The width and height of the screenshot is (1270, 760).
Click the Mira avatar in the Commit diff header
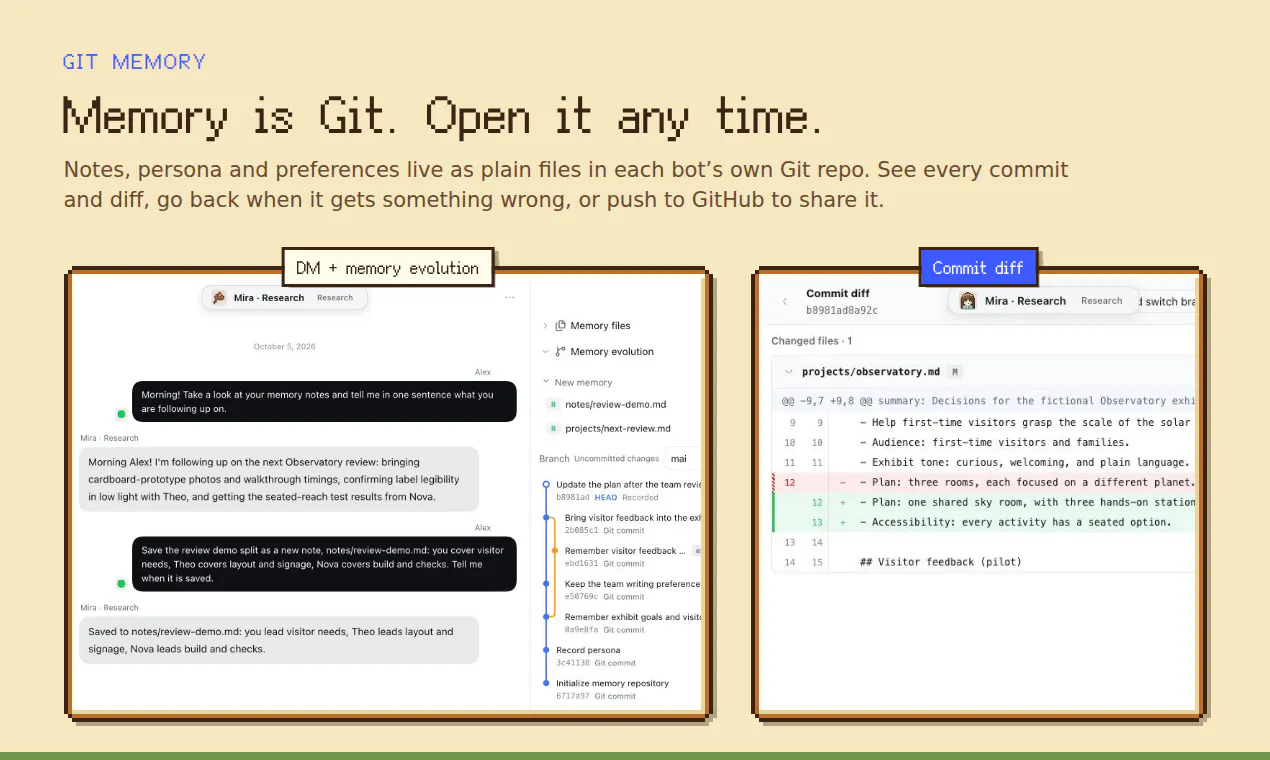pyautogui.click(x=968, y=301)
